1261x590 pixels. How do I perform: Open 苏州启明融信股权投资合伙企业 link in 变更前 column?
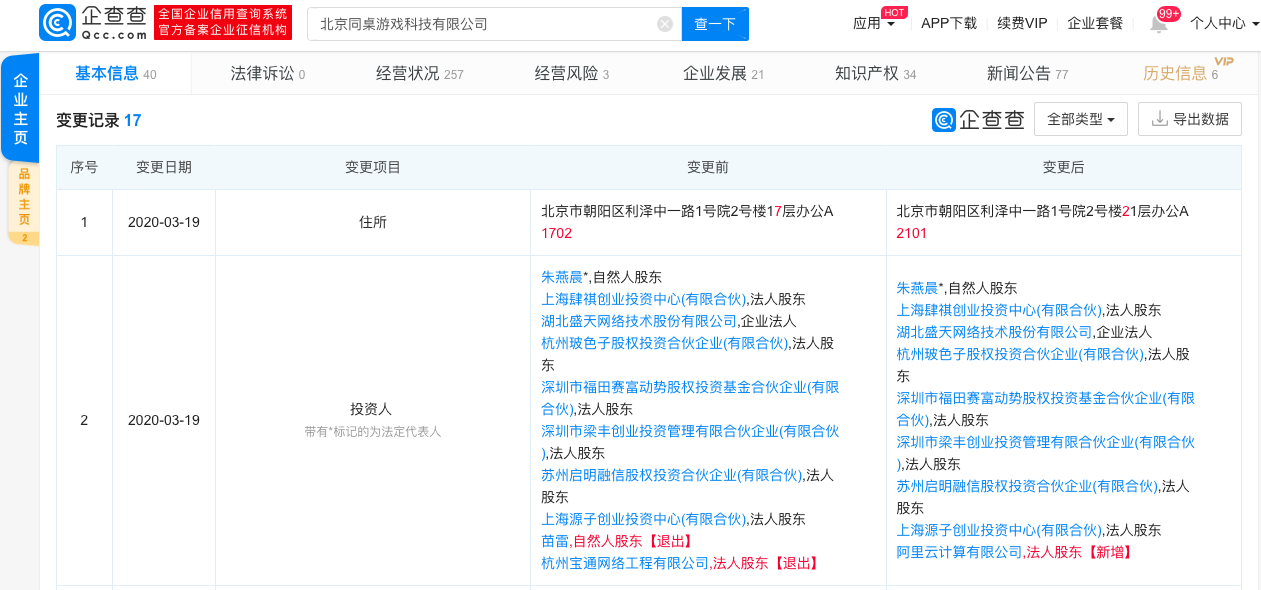[x=671, y=475]
